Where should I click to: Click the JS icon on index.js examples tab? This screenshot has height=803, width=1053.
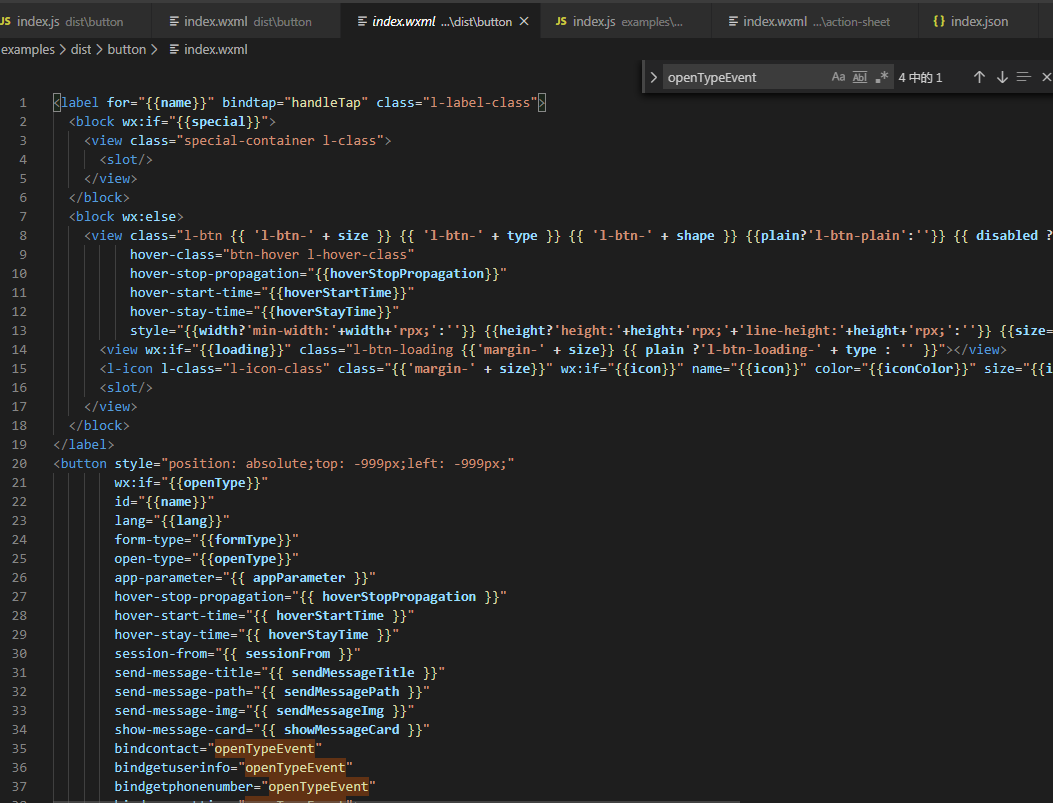[561, 21]
